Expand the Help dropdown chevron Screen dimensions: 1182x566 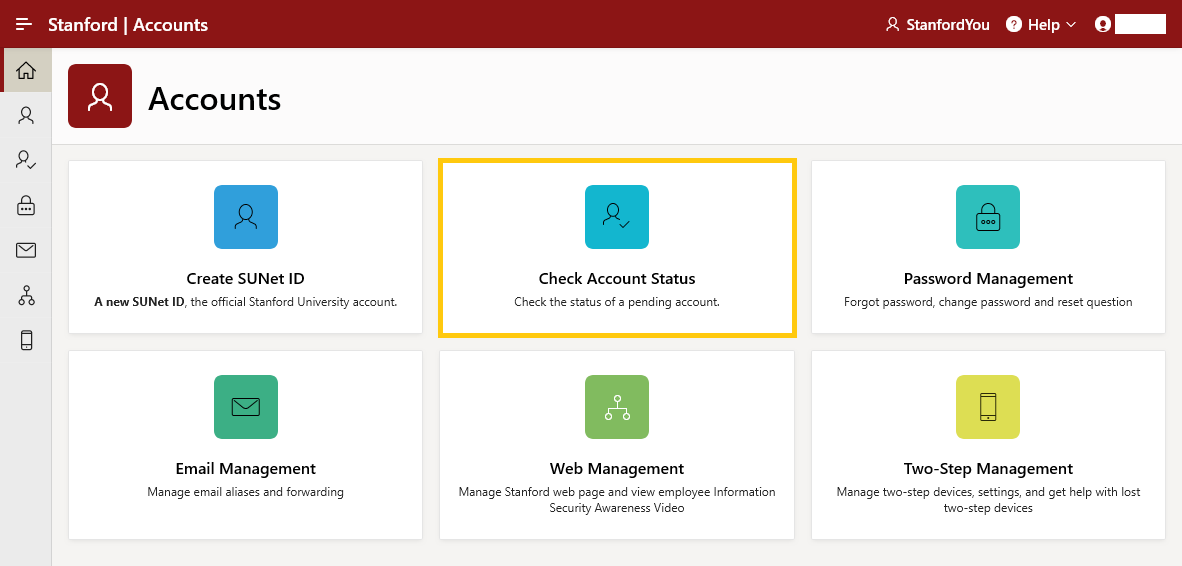pyautogui.click(x=1071, y=25)
